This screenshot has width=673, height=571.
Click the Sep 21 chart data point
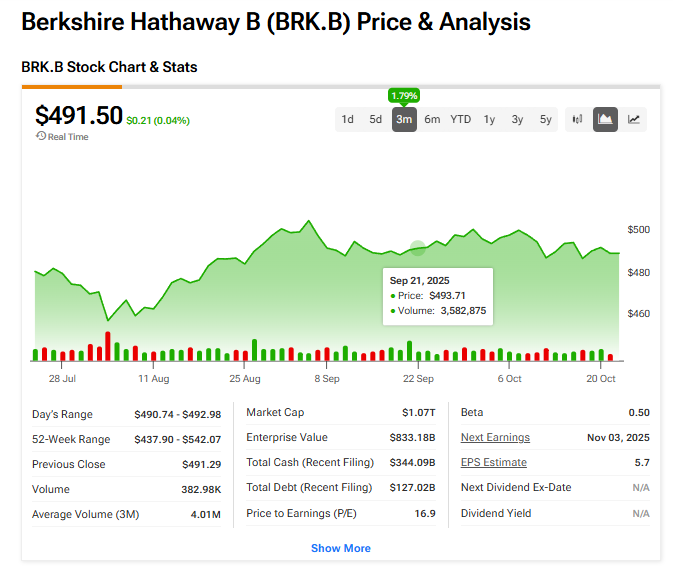coord(418,248)
